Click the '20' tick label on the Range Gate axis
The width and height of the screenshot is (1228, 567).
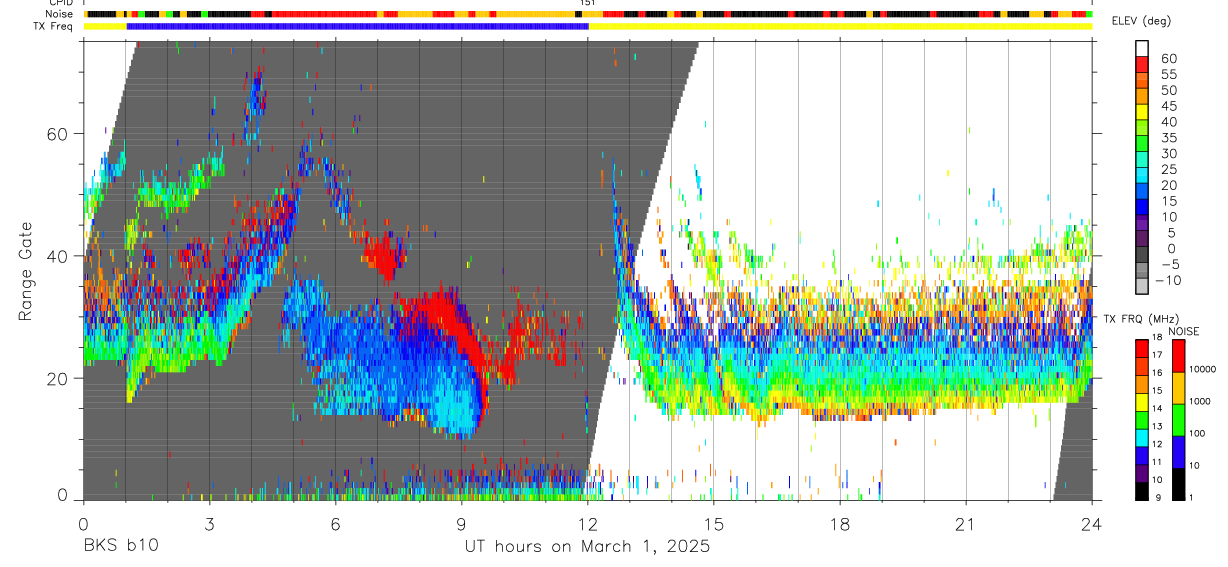click(57, 378)
